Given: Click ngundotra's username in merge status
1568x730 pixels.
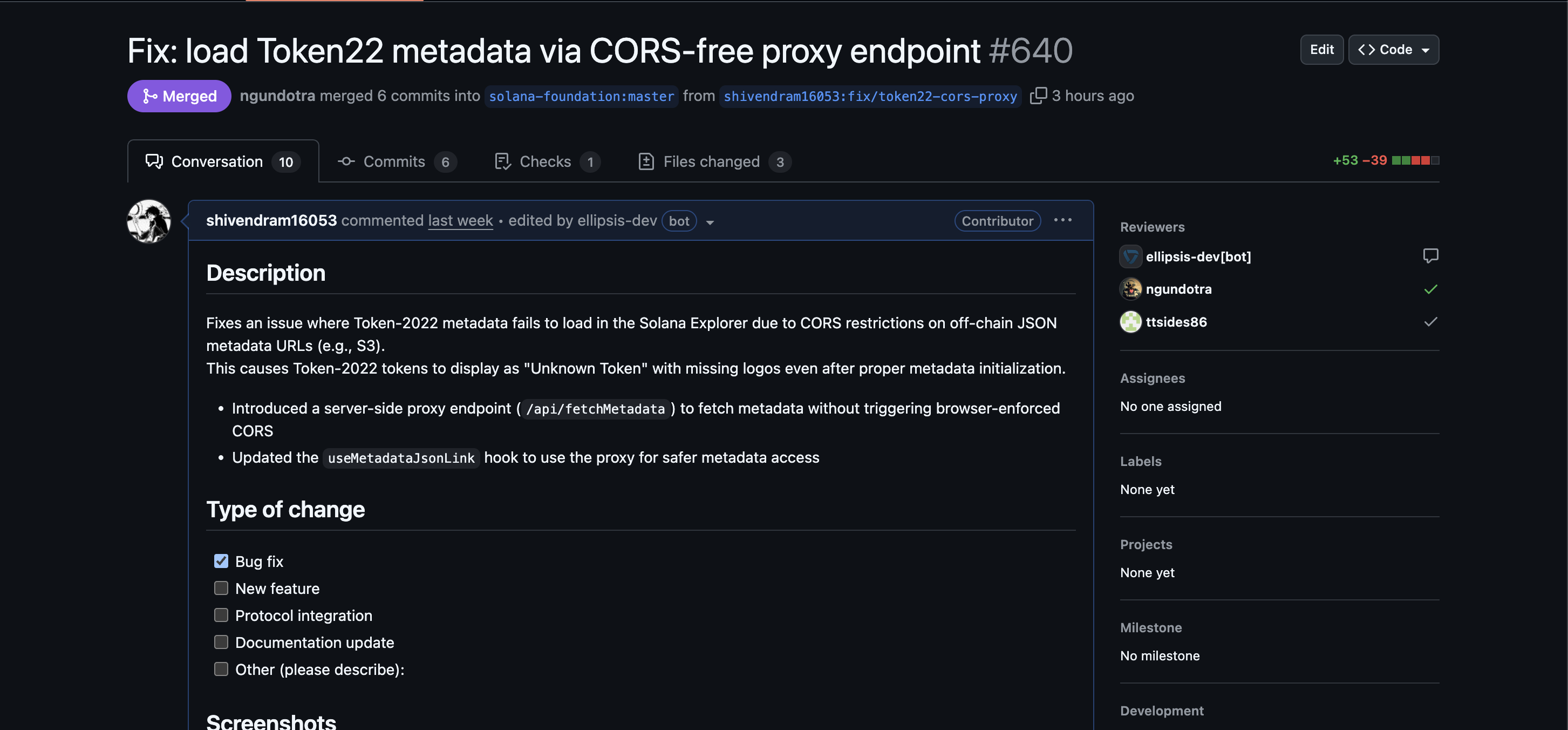Looking at the screenshot, I should [x=277, y=96].
